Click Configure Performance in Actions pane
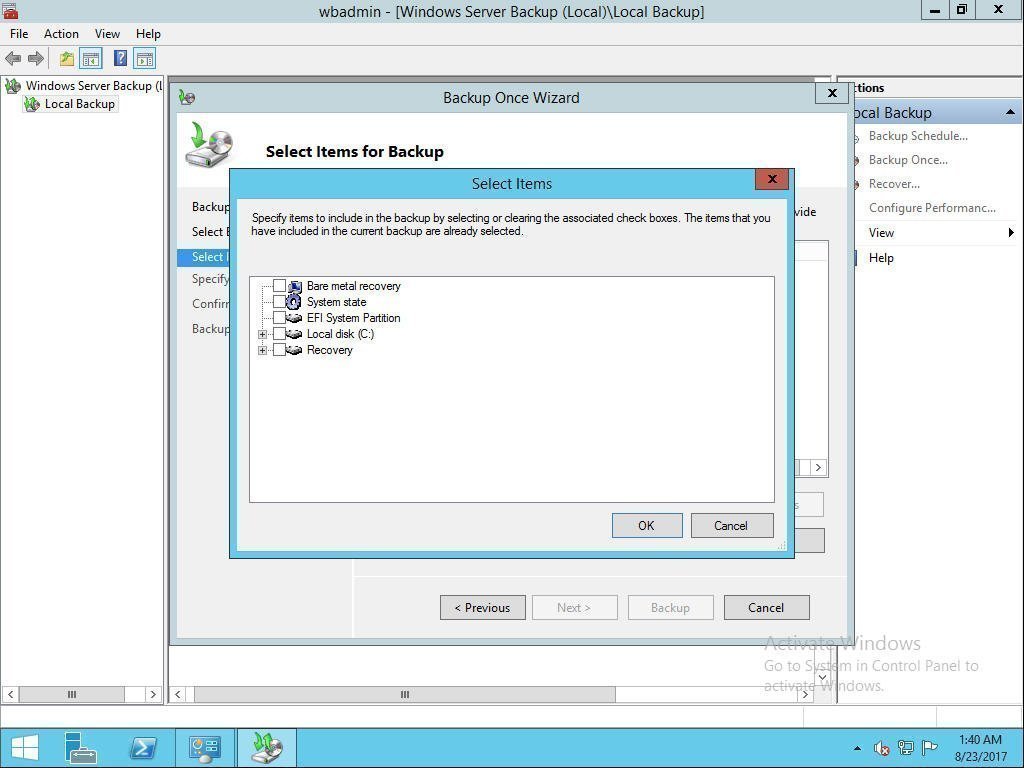The height and width of the screenshot is (768, 1024). 932,208
